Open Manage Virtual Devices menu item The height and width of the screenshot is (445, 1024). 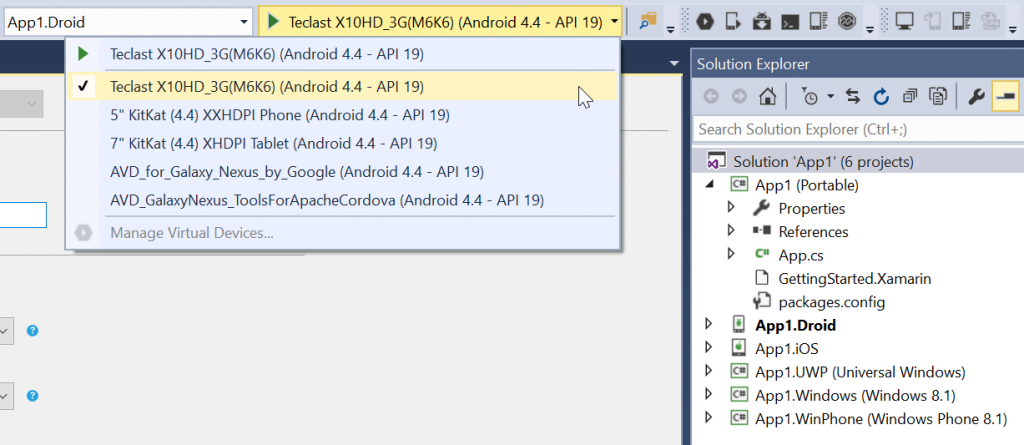[342, 233]
